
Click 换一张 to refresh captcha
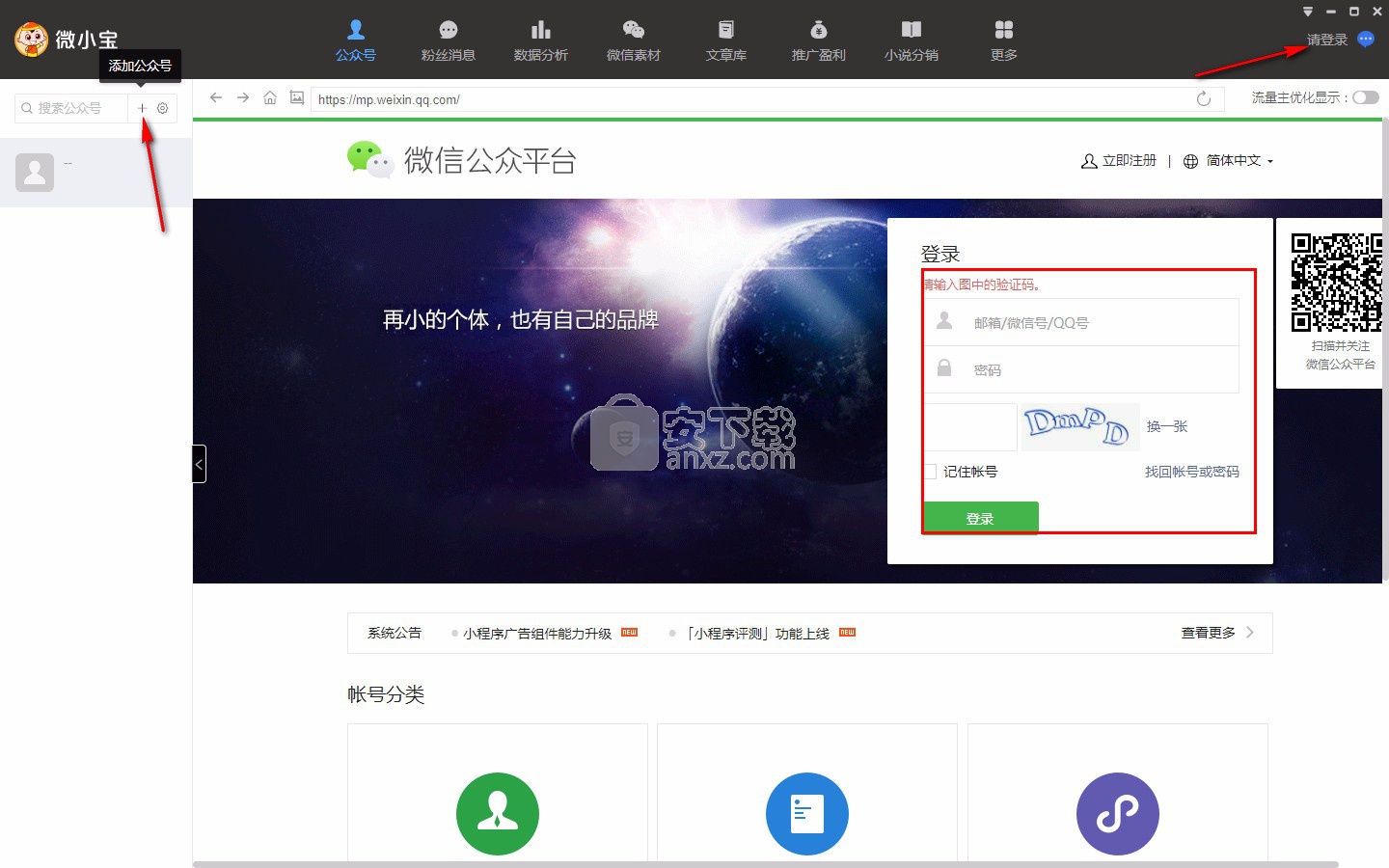1167,426
